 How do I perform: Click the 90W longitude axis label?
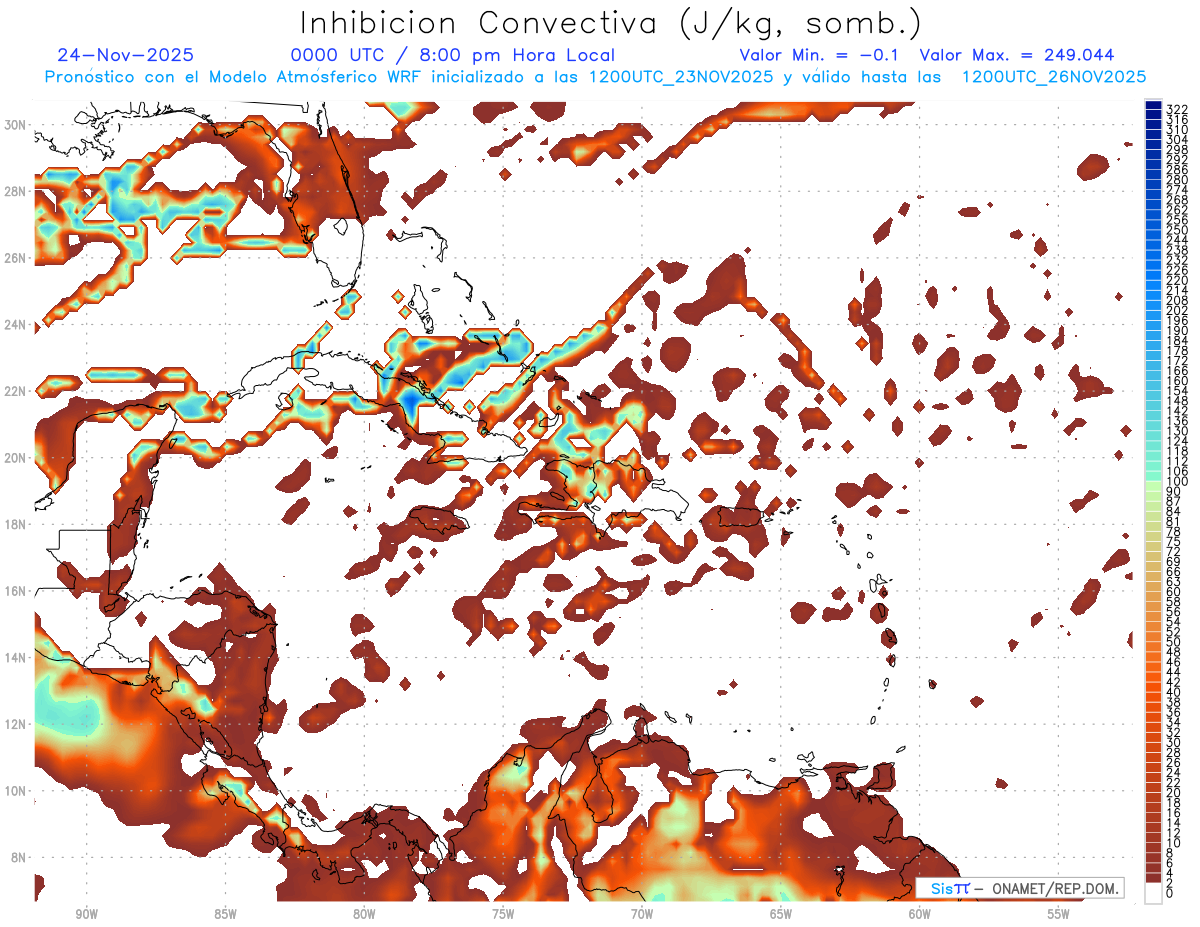click(86, 914)
